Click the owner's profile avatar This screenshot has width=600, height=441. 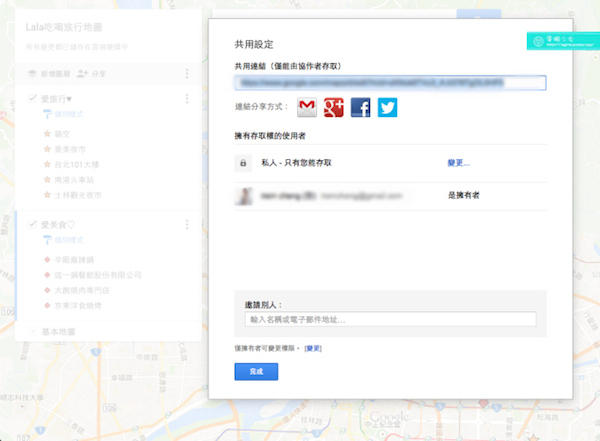(x=243, y=197)
